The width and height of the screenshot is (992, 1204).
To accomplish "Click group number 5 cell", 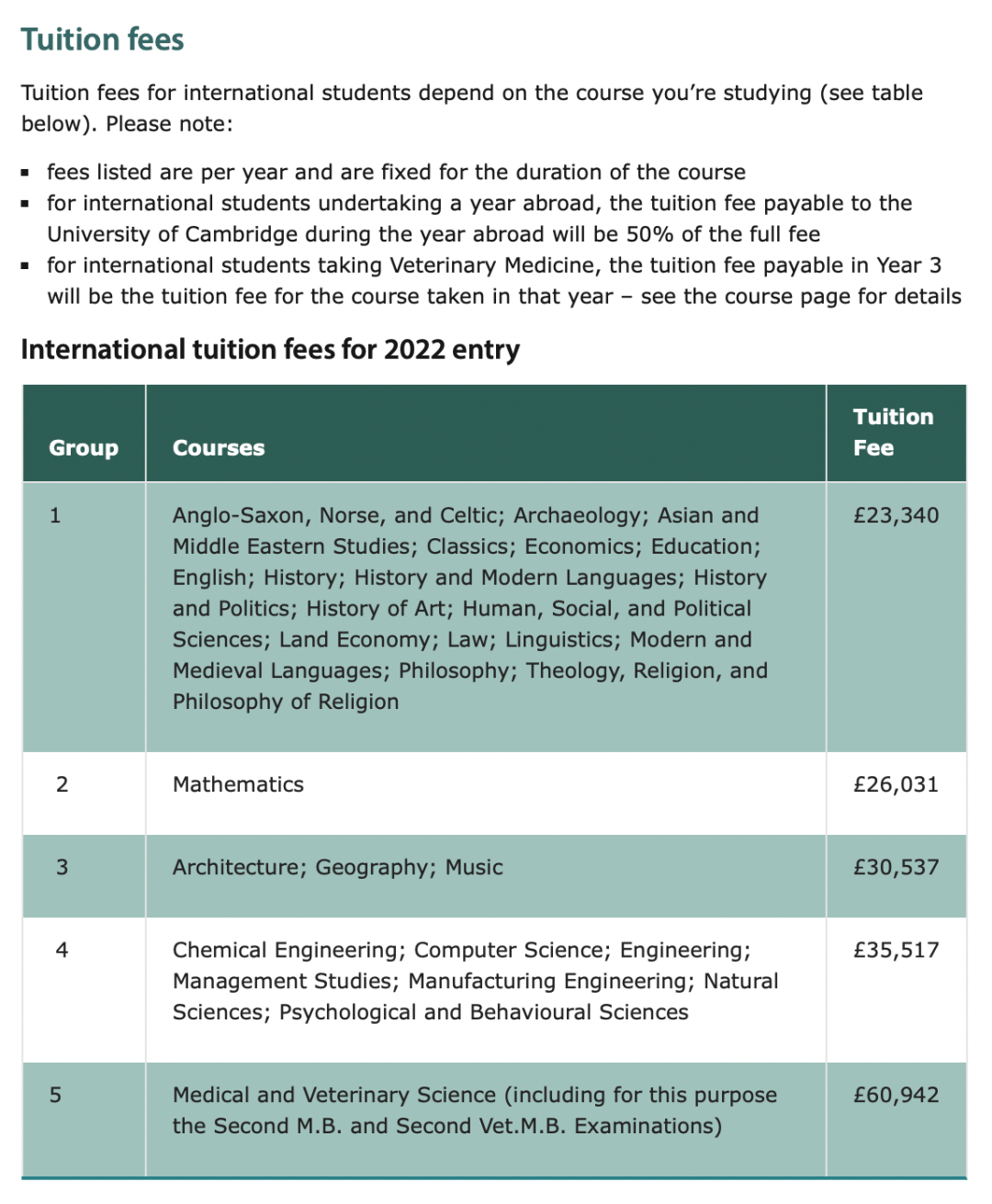I will pyautogui.click(x=56, y=1095).
